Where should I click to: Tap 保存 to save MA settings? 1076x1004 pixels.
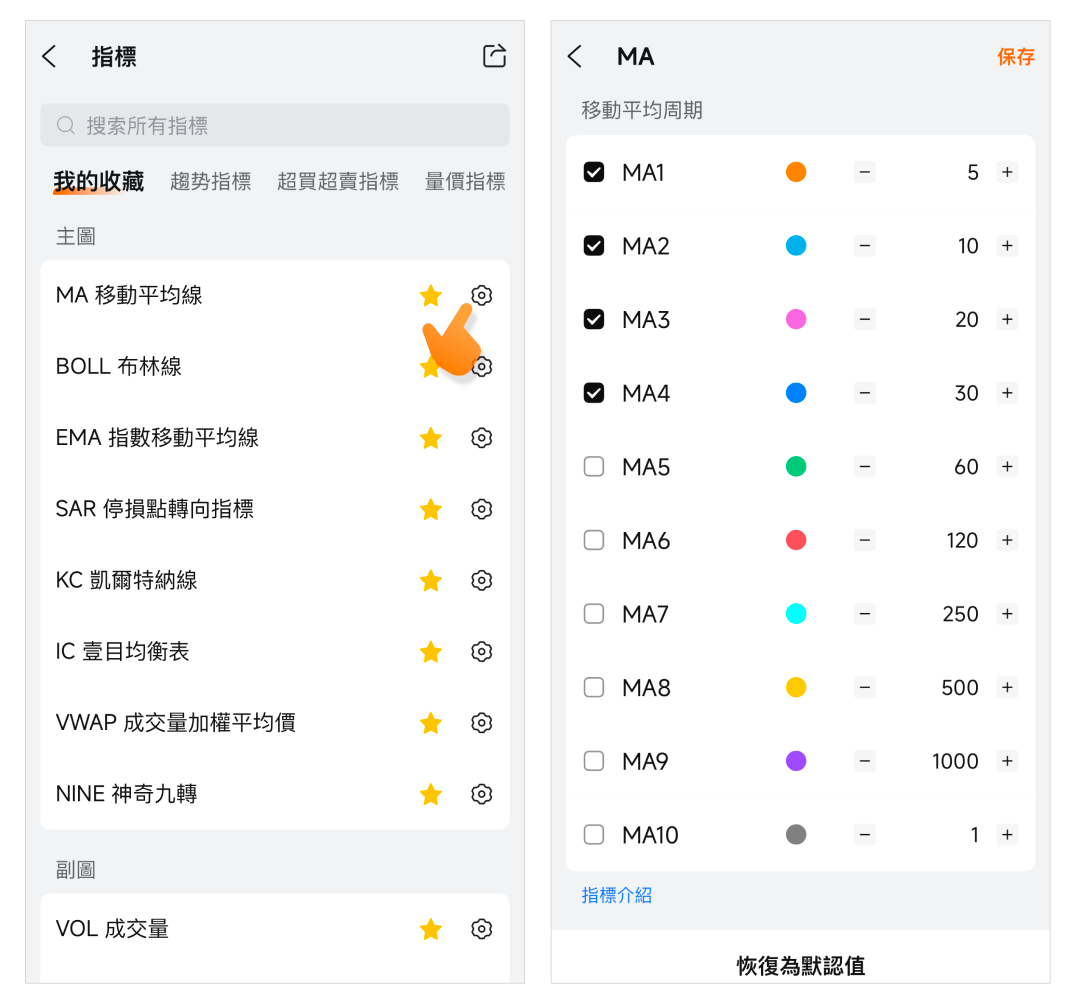tap(1015, 57)
